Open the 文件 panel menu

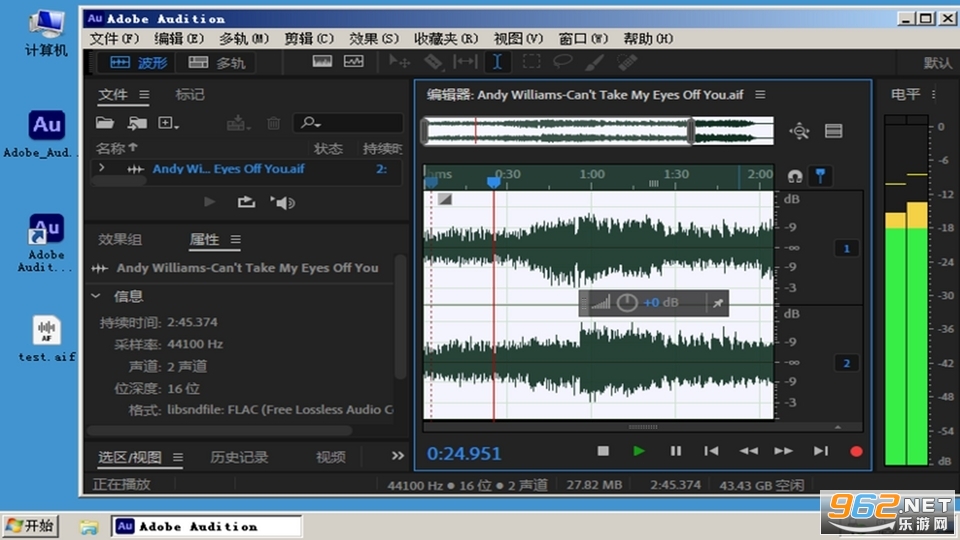[144, 95]
